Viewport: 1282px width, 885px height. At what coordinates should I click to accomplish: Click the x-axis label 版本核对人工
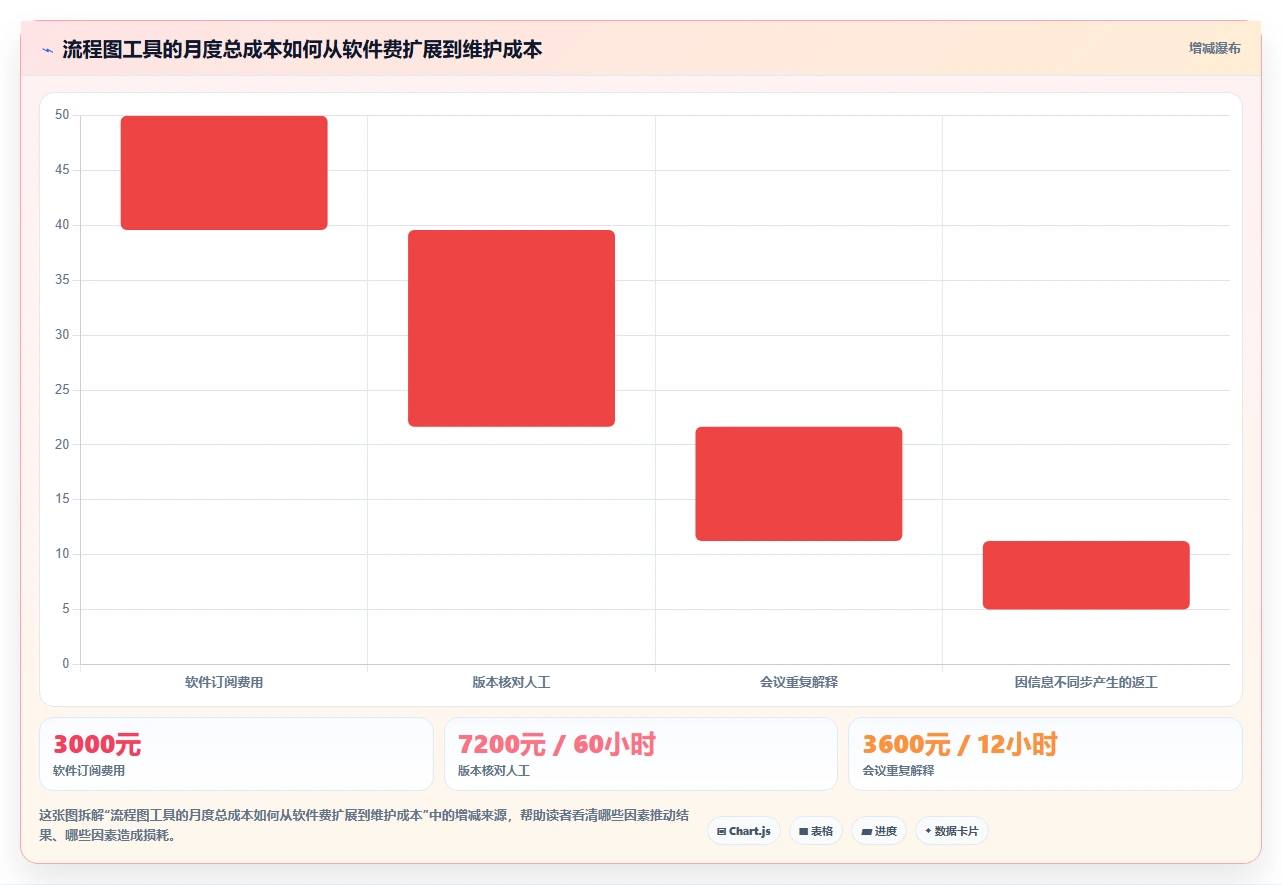[x=511, y=682]
